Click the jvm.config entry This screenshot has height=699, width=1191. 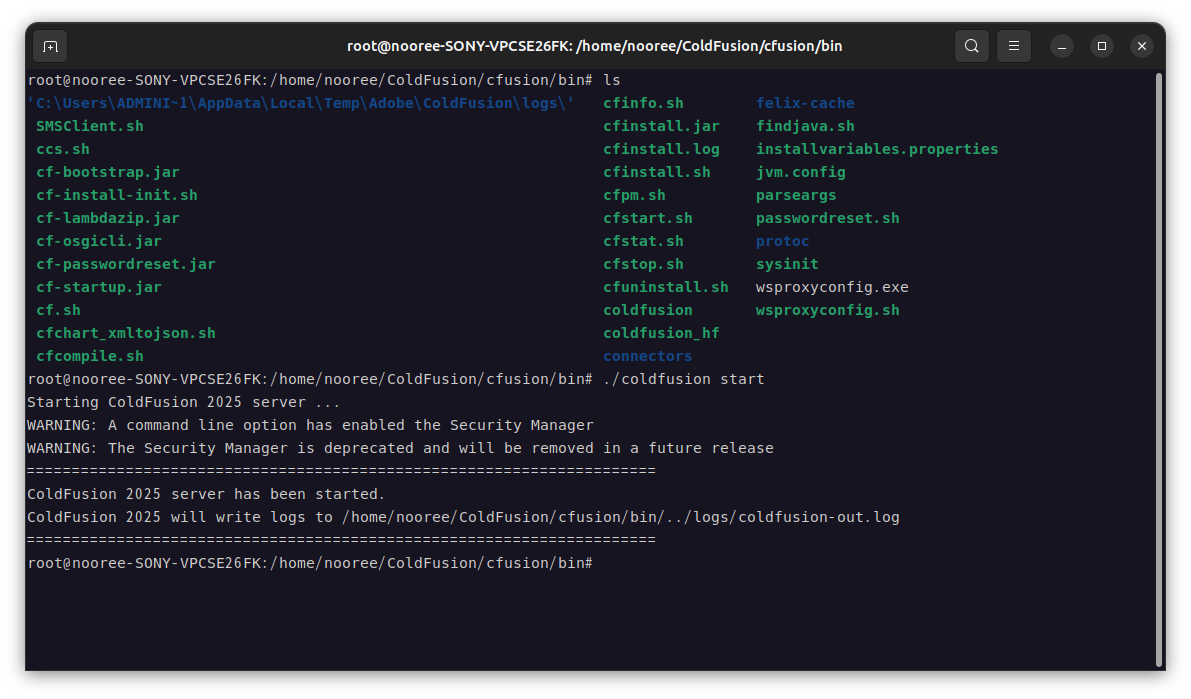pos(801,172)
